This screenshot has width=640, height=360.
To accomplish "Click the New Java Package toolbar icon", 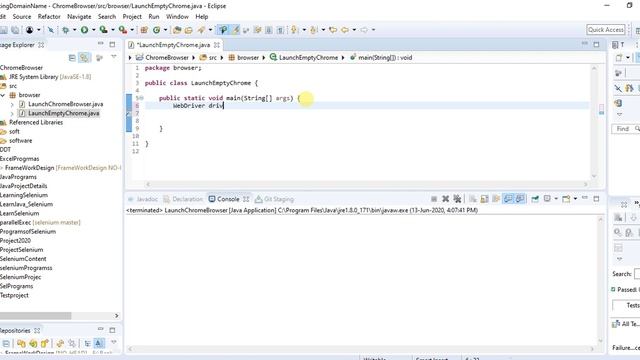I will [x=144, y=30].
